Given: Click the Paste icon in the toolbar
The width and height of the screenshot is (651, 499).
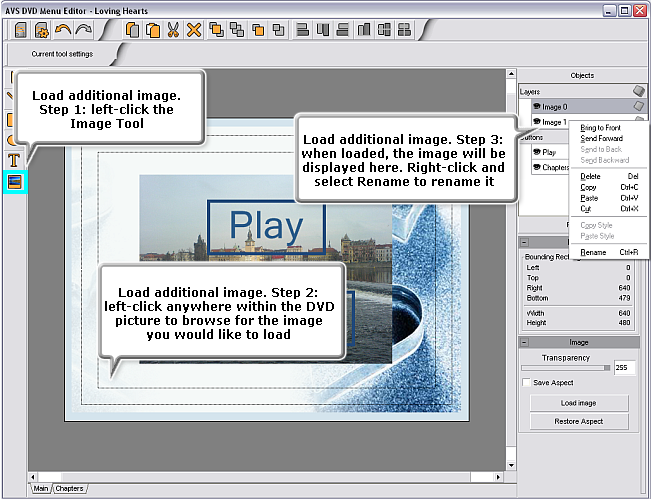Looking at the screenshot, I should tap(153, 30).
